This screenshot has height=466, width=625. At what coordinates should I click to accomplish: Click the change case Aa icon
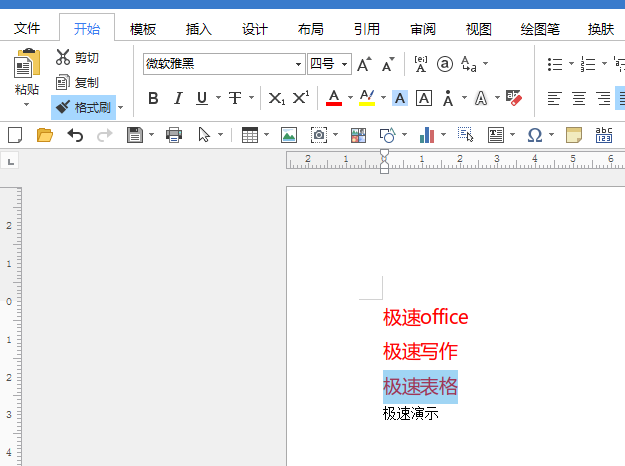469,64
